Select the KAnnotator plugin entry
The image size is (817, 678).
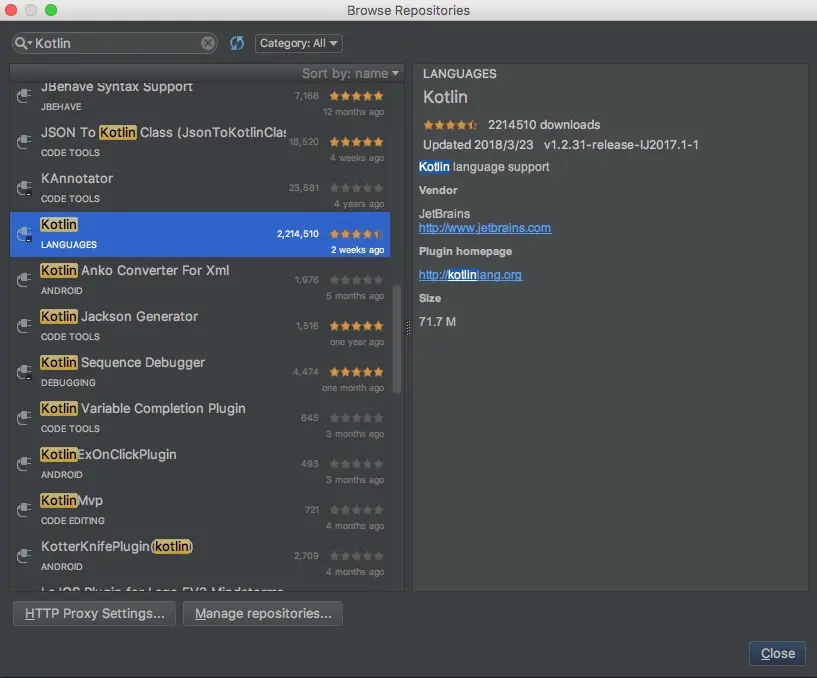click(200, 188)
